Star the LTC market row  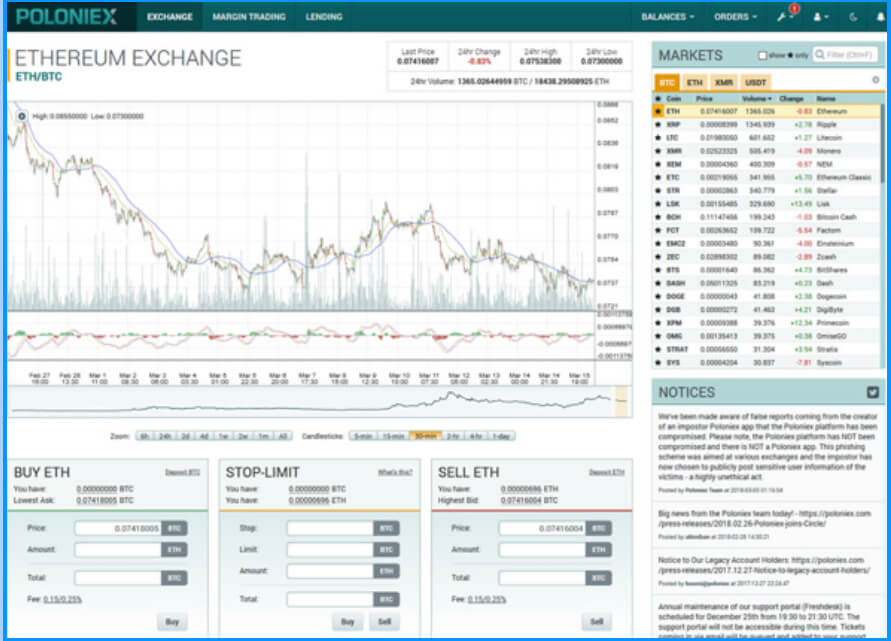(658, 138)
